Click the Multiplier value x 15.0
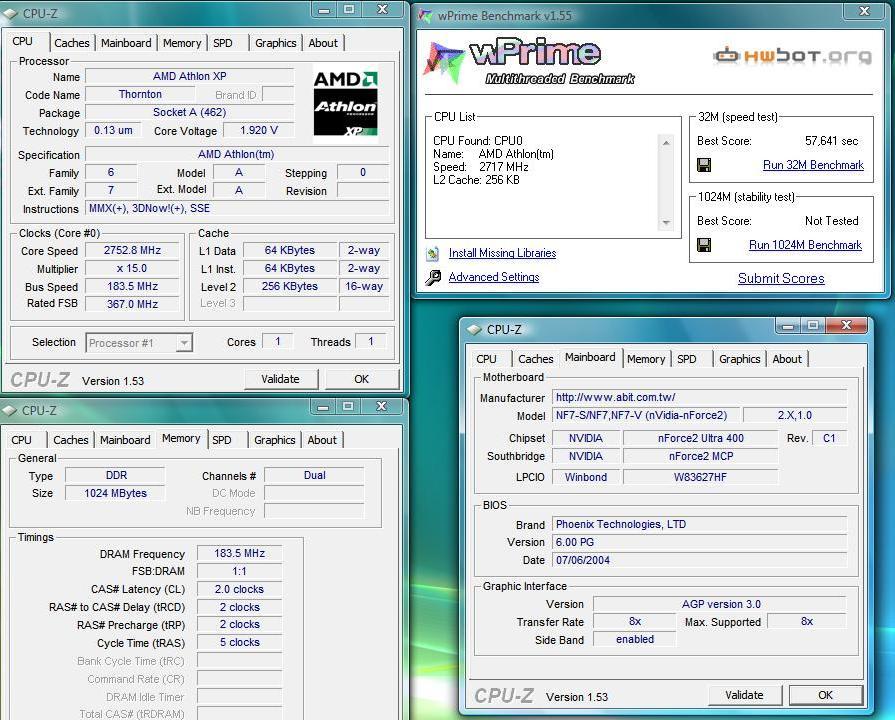 (x=132, y=268)
